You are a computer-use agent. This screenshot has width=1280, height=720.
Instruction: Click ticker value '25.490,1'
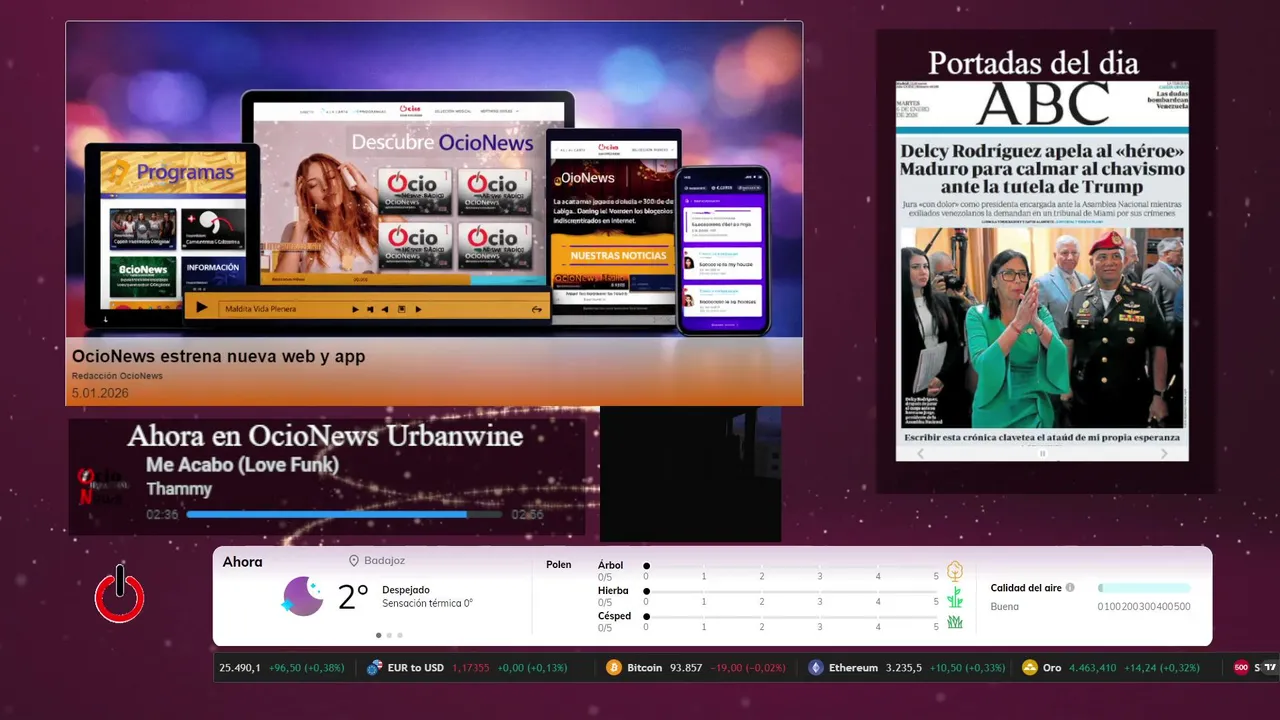pyautogui.click(x=240, y=668)
